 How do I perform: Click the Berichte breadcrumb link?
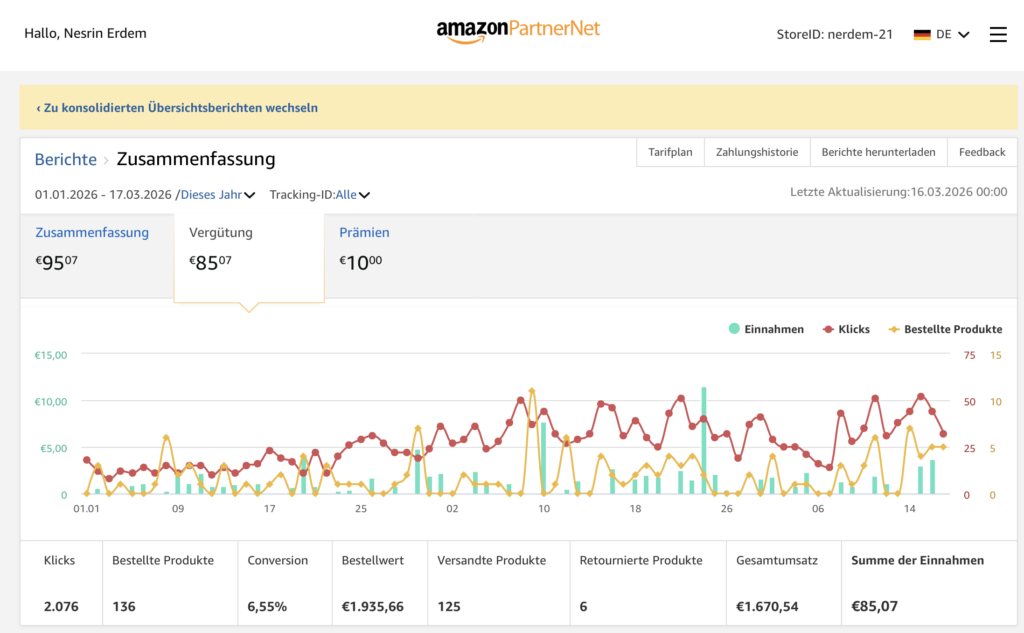point(66,159)
